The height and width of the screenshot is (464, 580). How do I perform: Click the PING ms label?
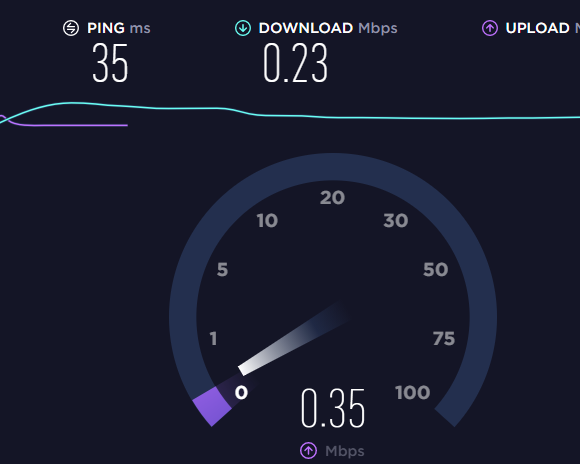pos(119,28)
